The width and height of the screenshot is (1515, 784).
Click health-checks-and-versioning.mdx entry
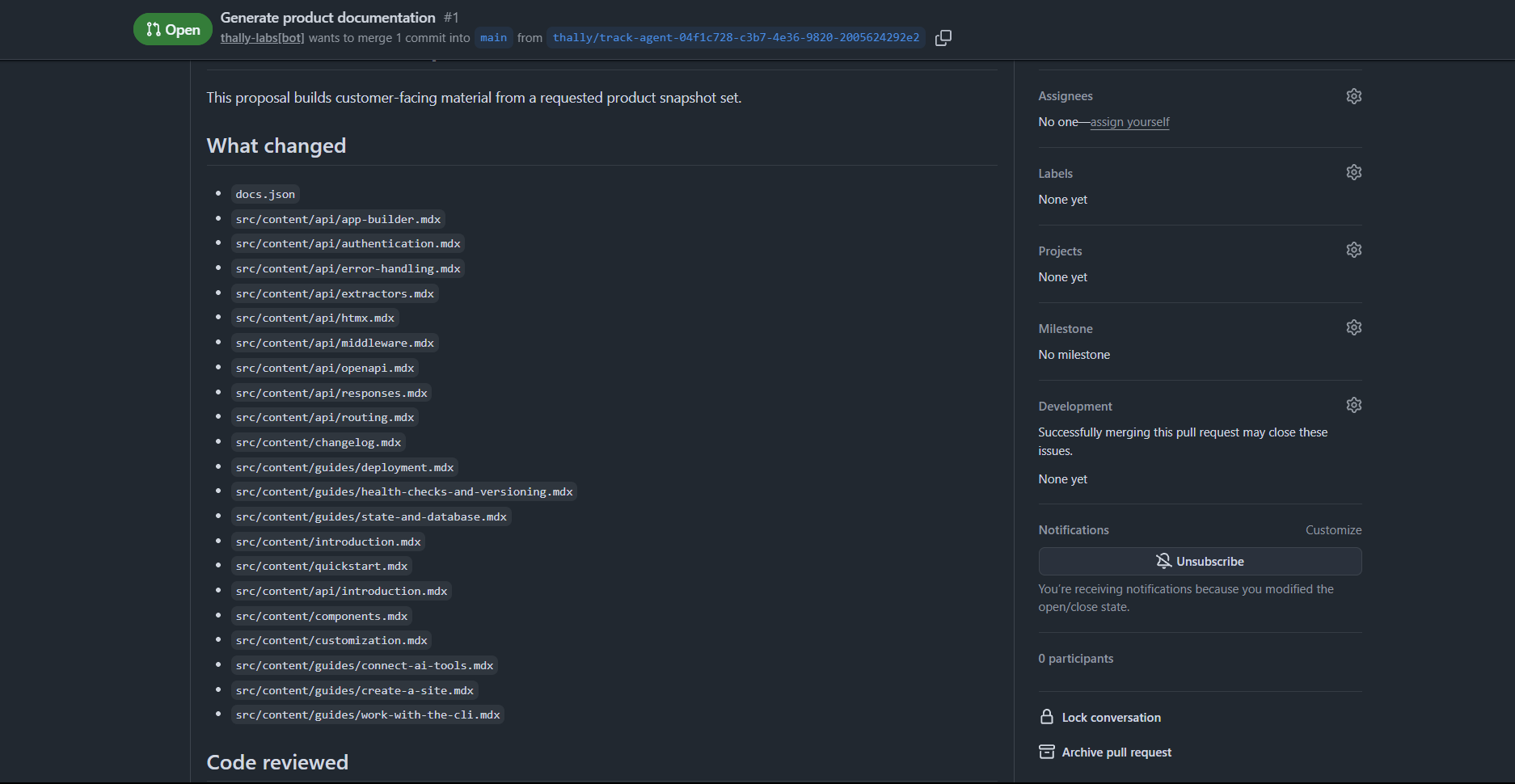click(x=404, y=491)
